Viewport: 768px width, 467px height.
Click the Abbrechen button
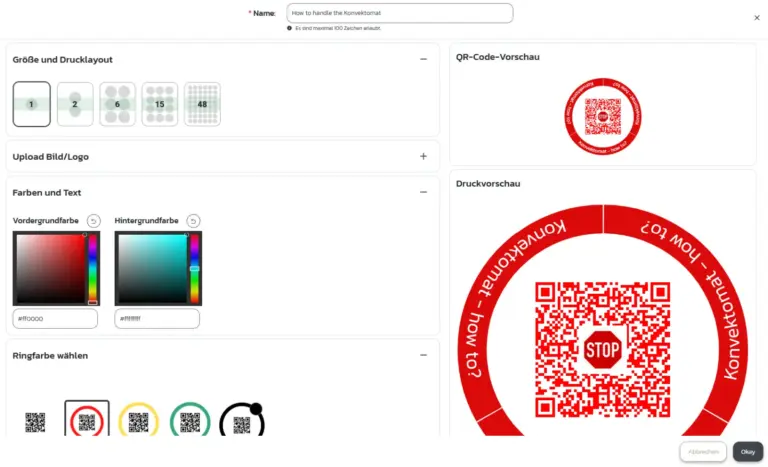(x=703, y=452)
